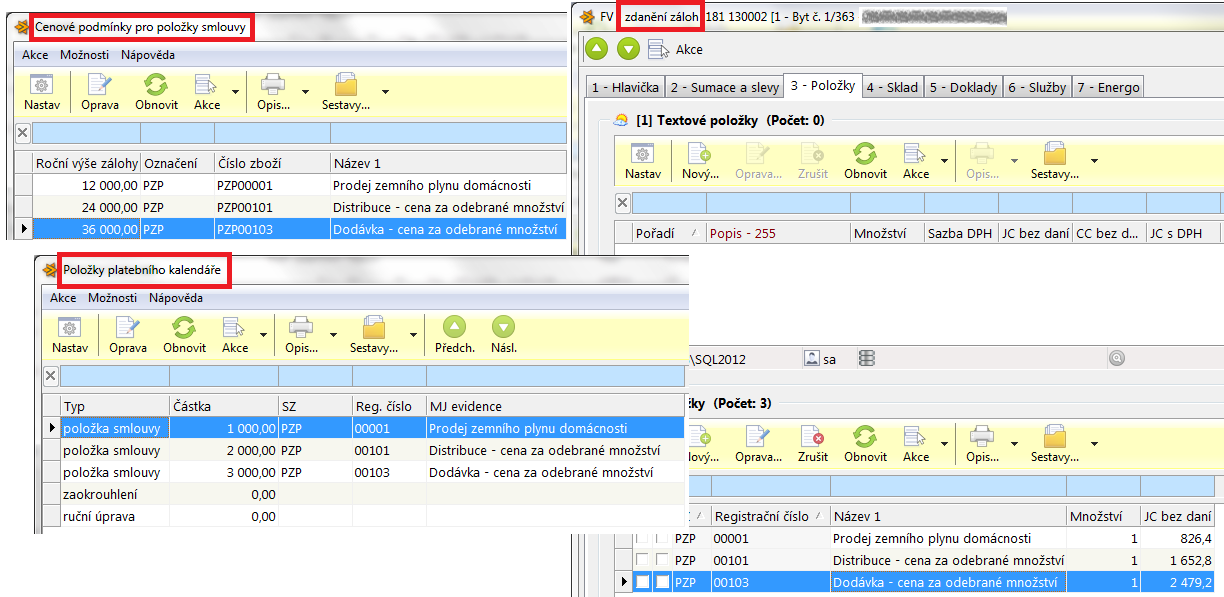The image size is (1224, 597).
Task: Click Nový icon in Textové položky toolbar
Action: (x=700, y=154)
